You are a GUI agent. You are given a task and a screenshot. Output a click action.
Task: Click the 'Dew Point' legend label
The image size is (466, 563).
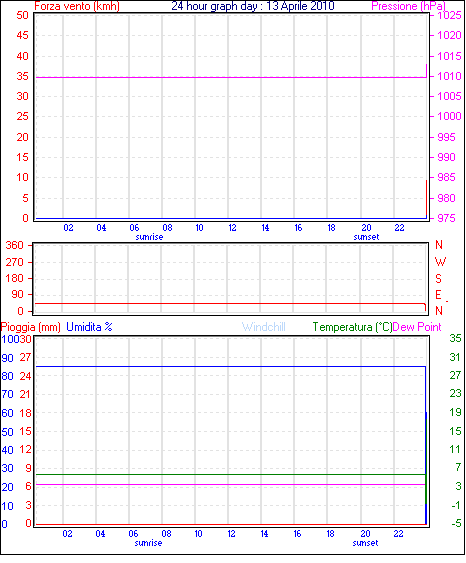tap(417, 327)
